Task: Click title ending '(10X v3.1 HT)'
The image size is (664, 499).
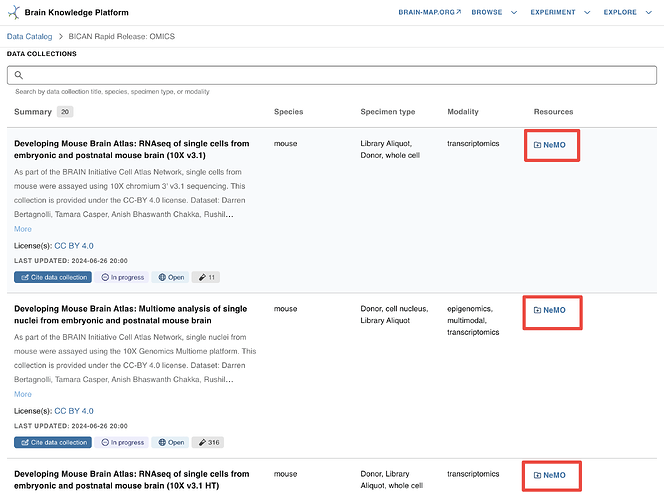Action: pos(131,480)
